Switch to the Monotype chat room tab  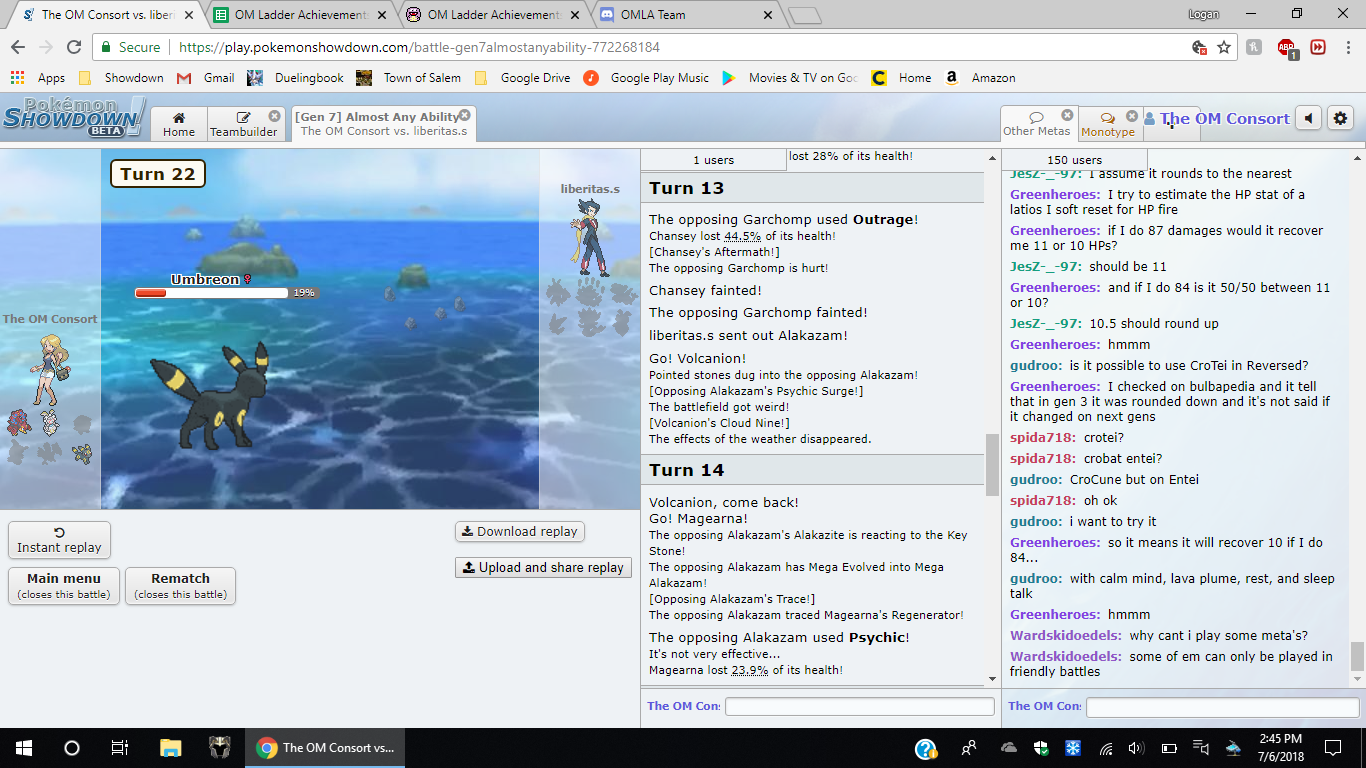coord(1108,124)
